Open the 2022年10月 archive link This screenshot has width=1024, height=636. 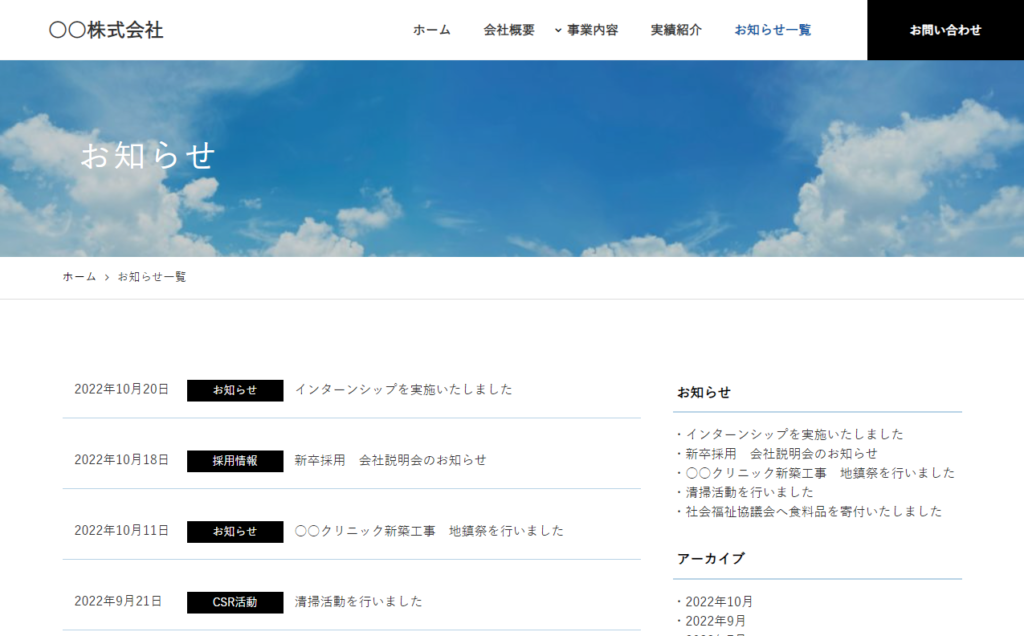[x=719, y=602]
